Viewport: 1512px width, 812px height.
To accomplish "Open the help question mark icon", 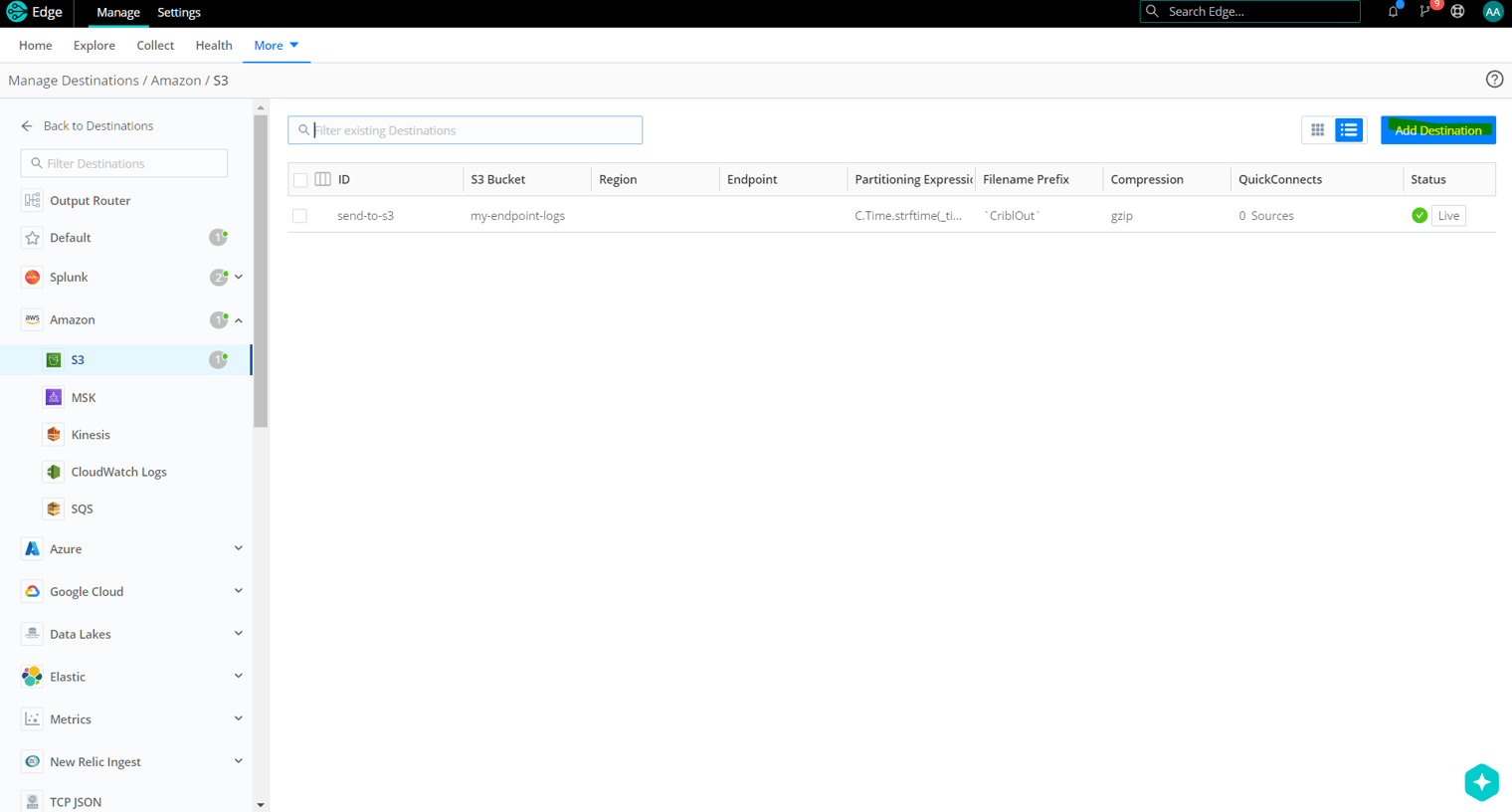I will coord(1494,80).
